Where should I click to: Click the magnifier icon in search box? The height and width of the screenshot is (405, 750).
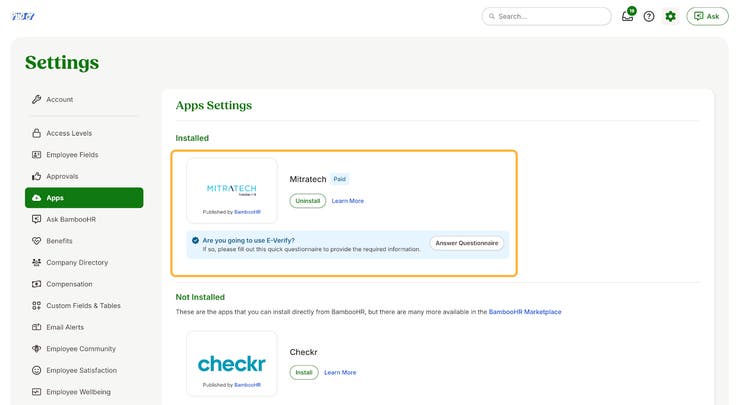(x=491, y=16)
